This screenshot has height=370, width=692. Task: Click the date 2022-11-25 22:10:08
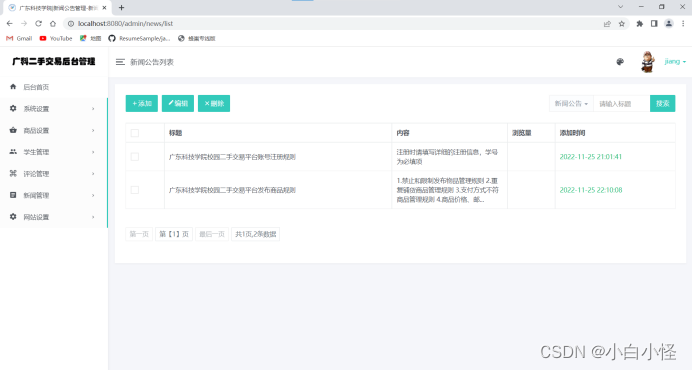[591, 190]
